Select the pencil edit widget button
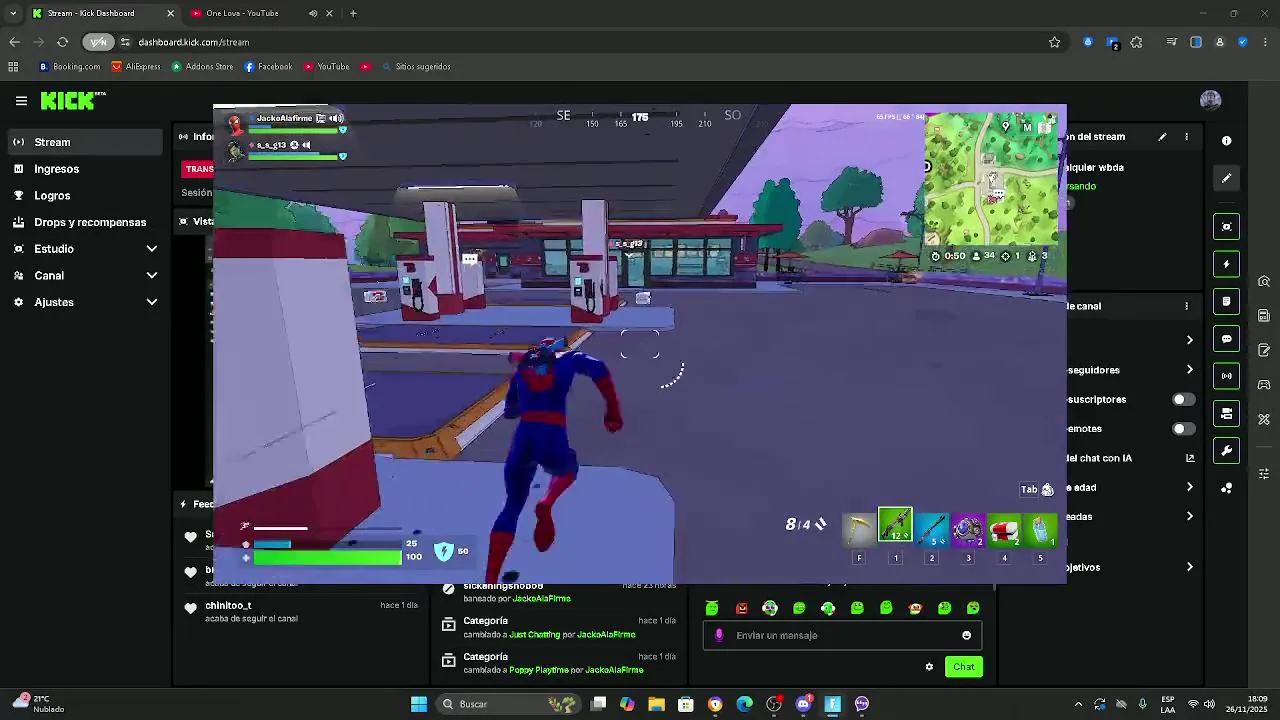Viewport: 1280px width, 720px height. pos(1227,178)
